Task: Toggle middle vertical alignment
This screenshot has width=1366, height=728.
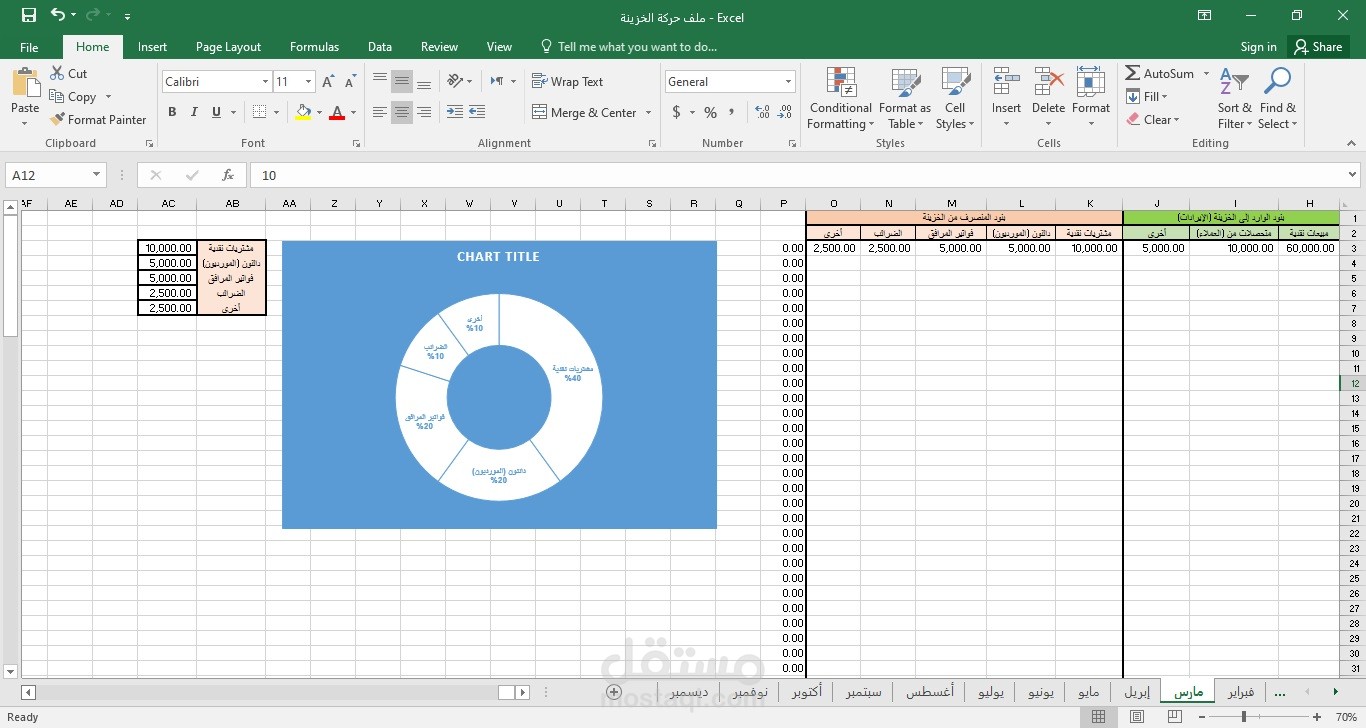Action: 402,82
